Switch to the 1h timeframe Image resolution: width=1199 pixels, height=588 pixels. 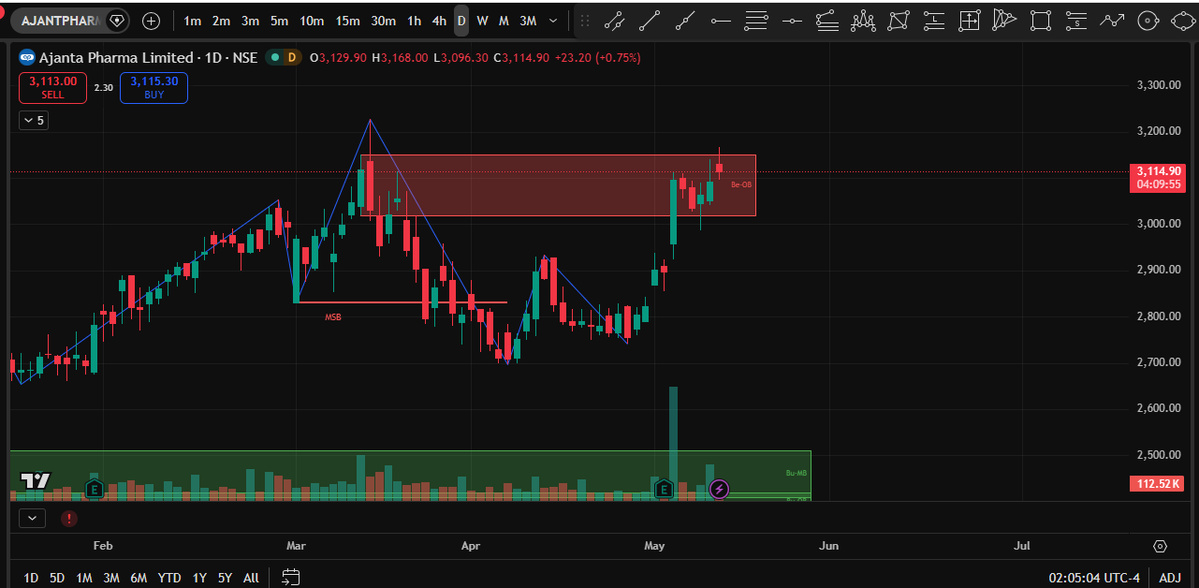click(x=414, y=21)
